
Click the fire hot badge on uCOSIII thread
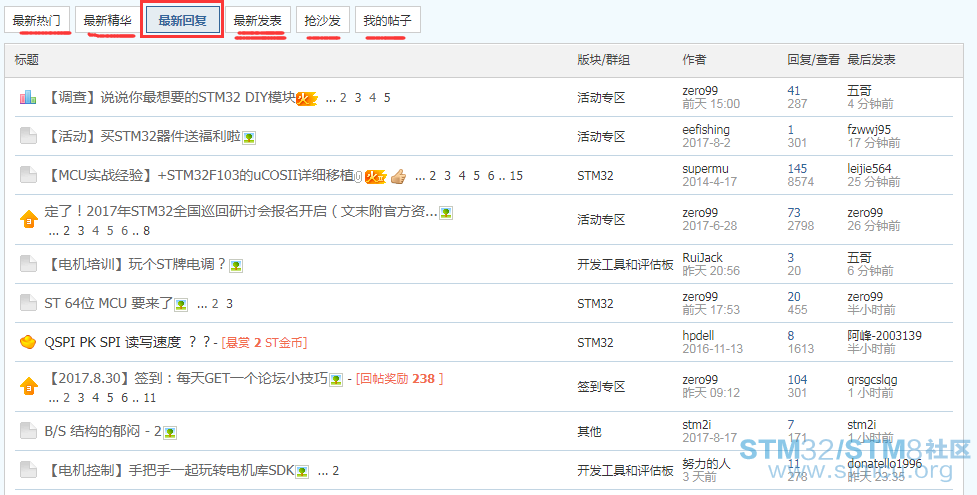point(375,176)
